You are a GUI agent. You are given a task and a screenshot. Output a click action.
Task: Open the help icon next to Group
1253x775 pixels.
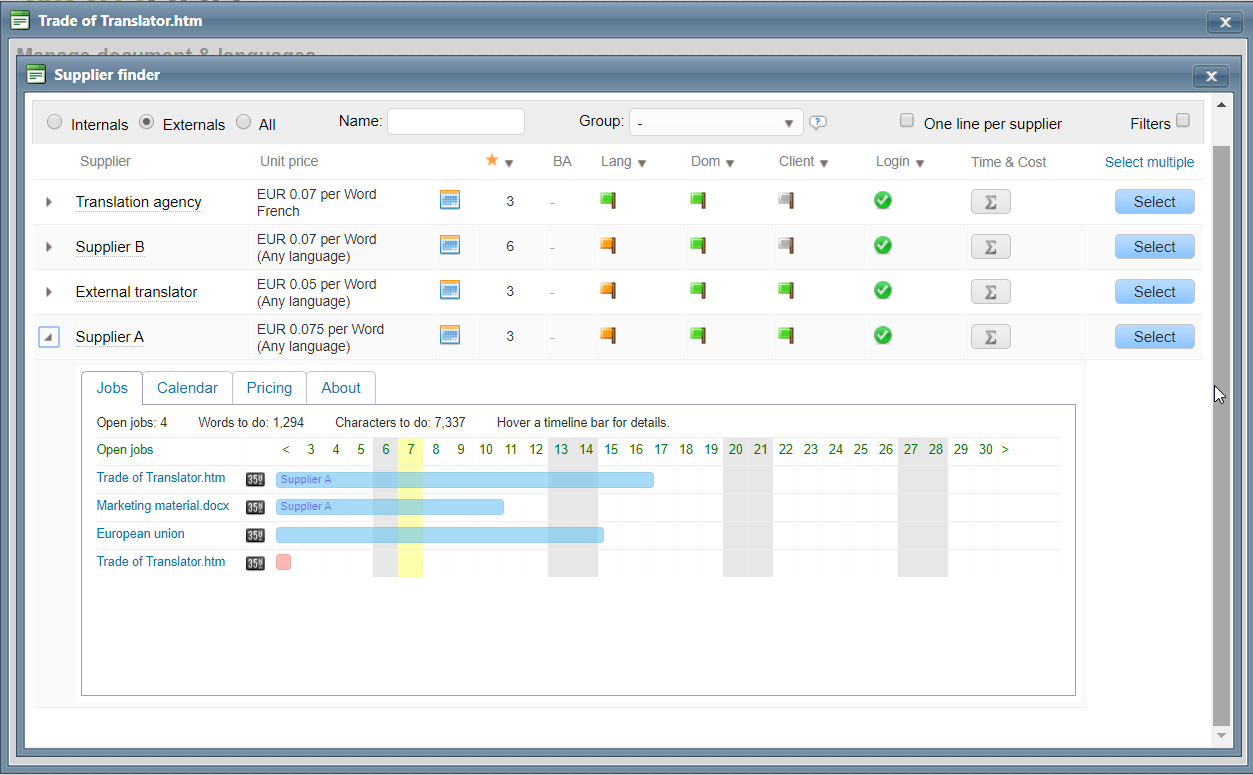pyautogui.click(x=818, y=121)
